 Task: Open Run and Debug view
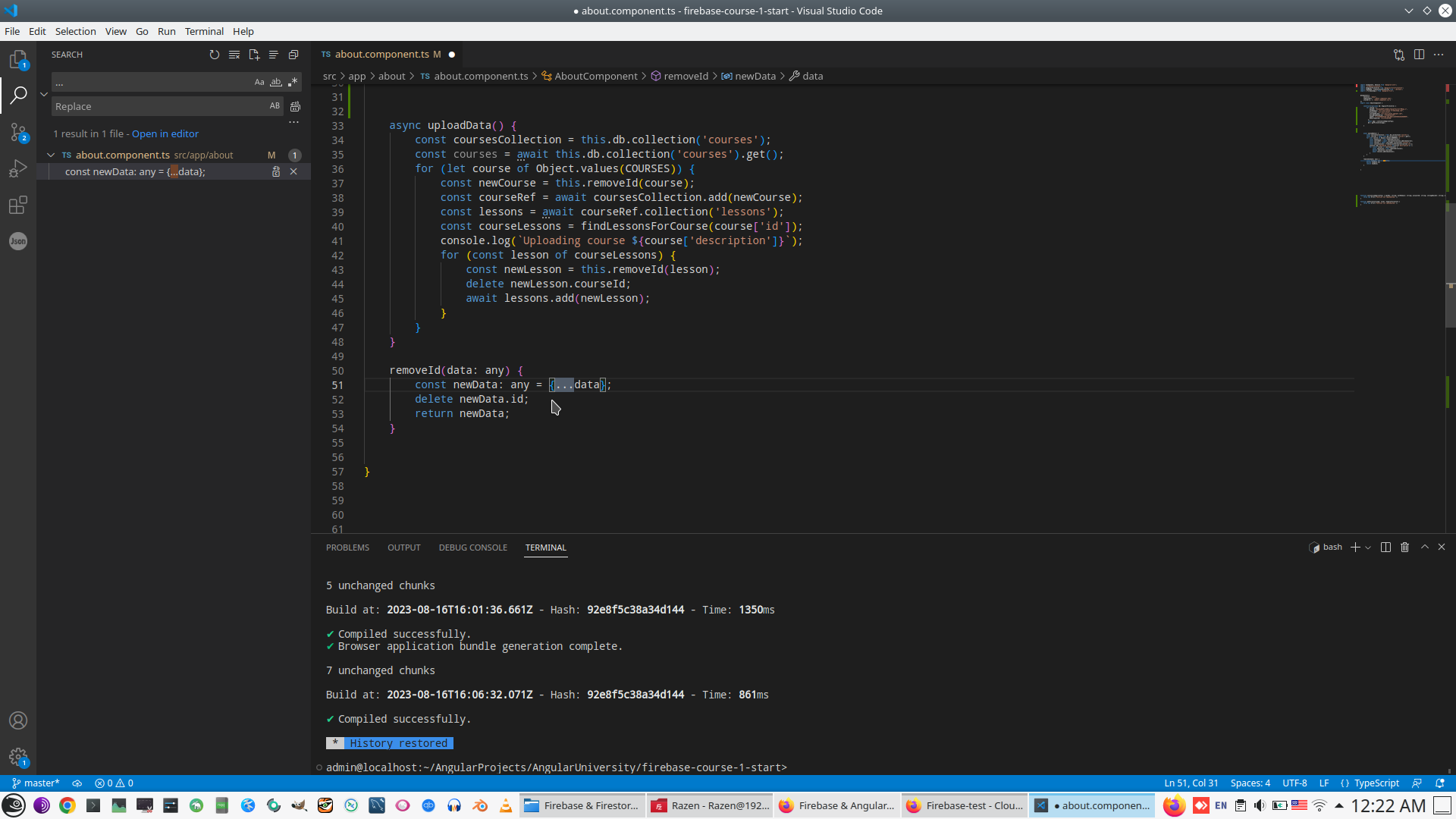[18, 168]
